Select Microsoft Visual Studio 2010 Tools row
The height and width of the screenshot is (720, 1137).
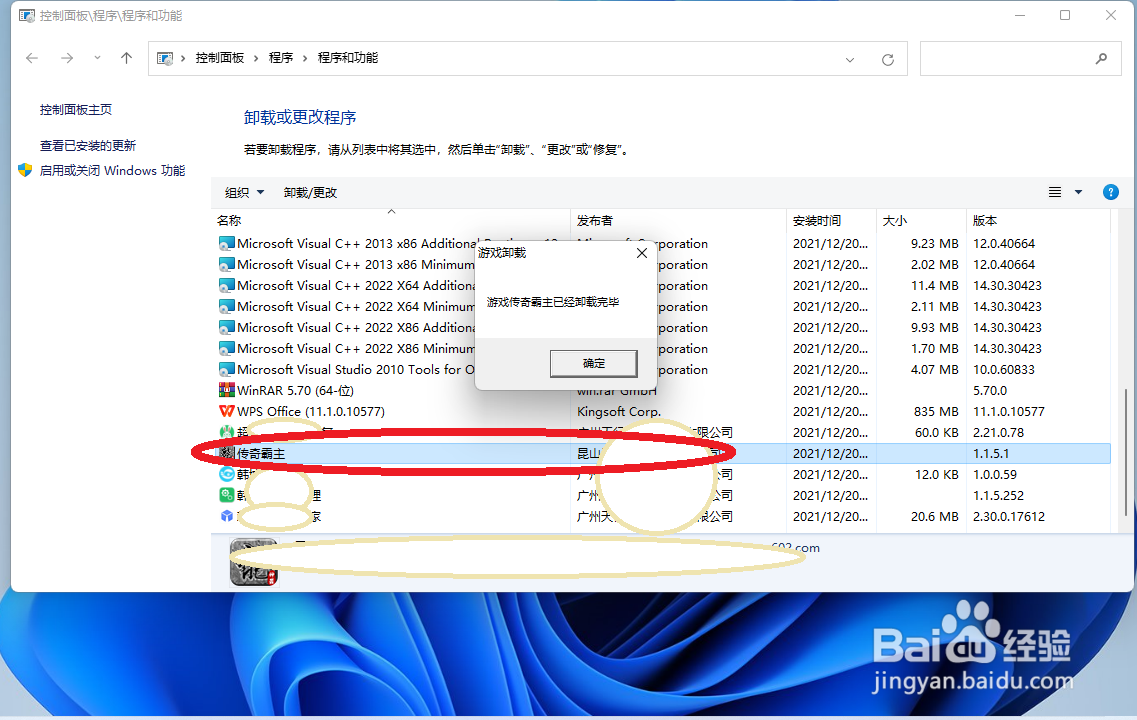coord(663,370)
